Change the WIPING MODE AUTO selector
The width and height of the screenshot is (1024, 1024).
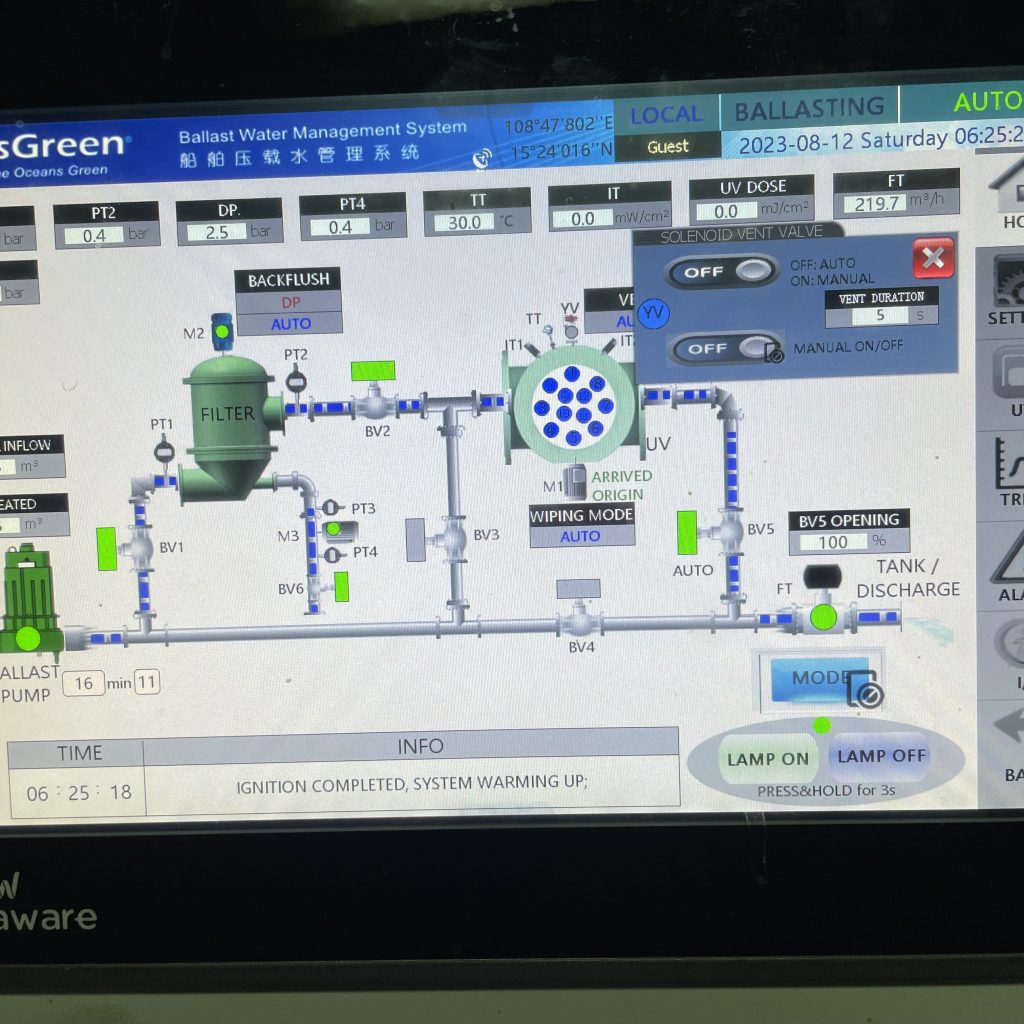point(581,536)
